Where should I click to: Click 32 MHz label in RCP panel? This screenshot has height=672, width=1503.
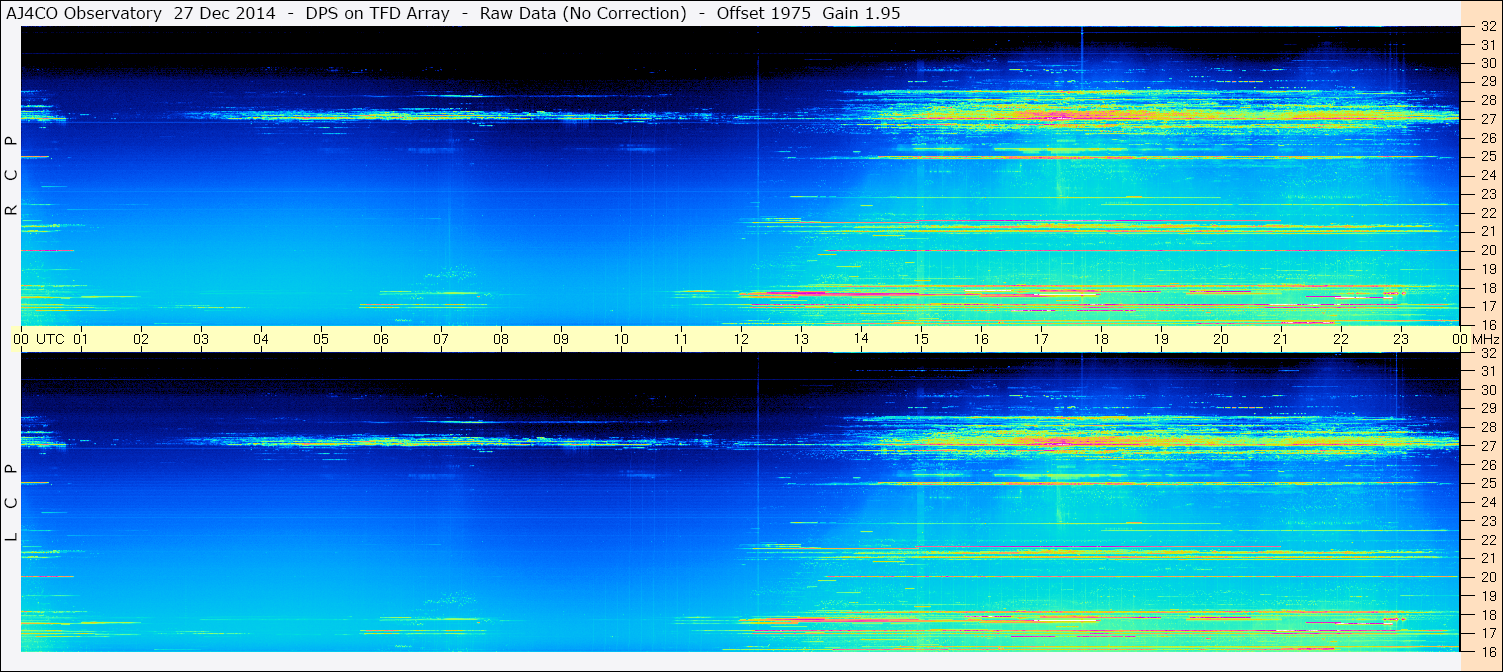pos(1488,27)
